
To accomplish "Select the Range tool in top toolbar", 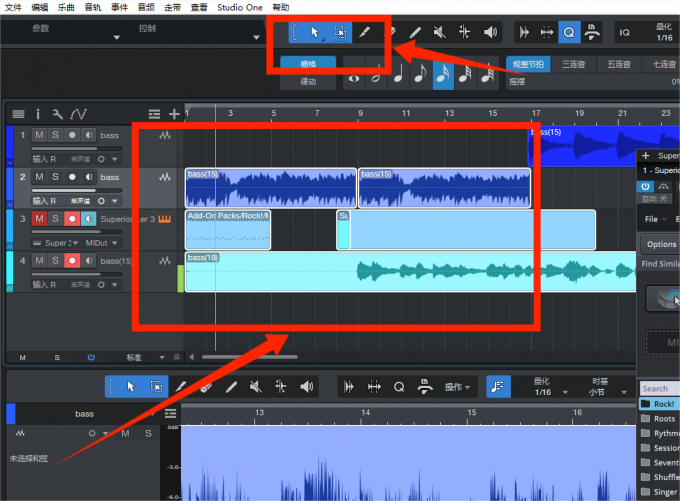I will pyautogui.click(x=339, y=33).
